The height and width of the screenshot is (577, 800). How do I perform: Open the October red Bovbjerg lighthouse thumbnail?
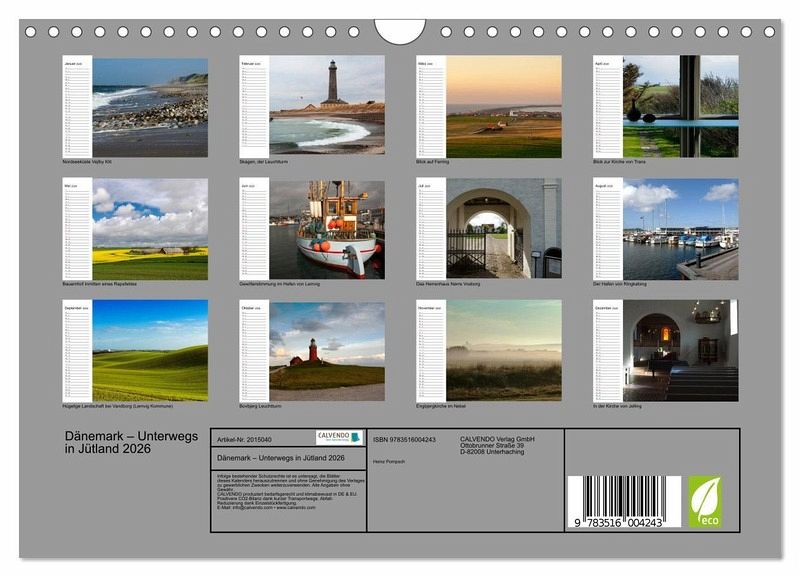pos(327,352)
